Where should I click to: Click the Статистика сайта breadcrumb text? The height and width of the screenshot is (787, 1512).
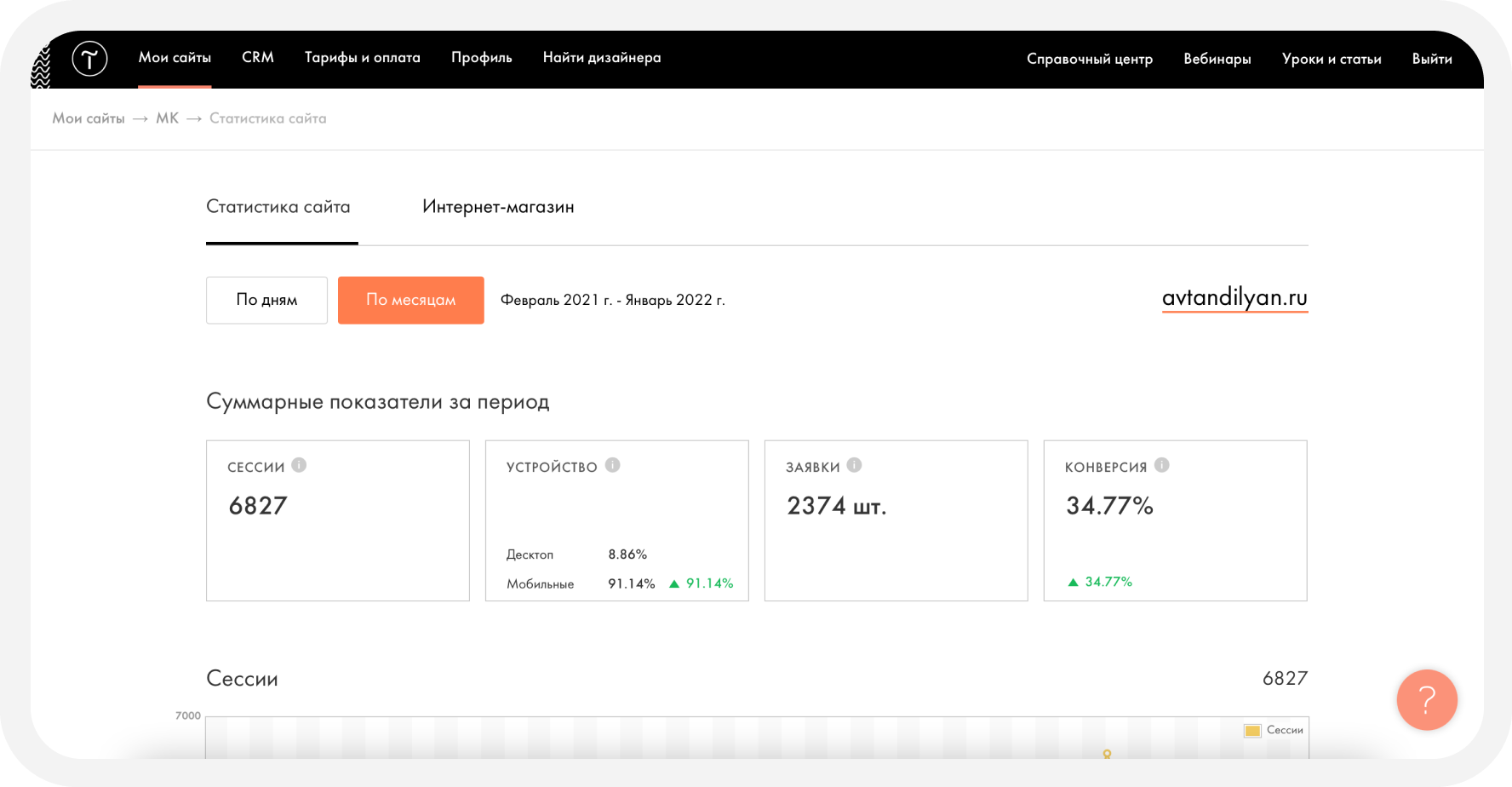pos(268,118)
